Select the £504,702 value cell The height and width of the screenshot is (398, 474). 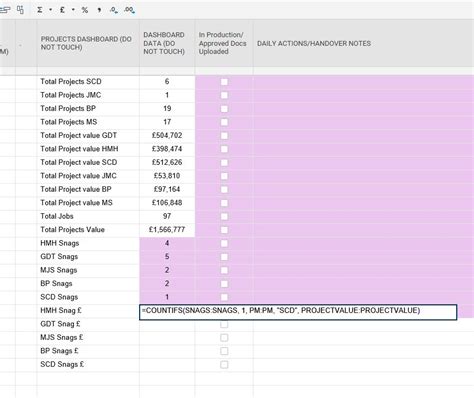pos(167,136)
